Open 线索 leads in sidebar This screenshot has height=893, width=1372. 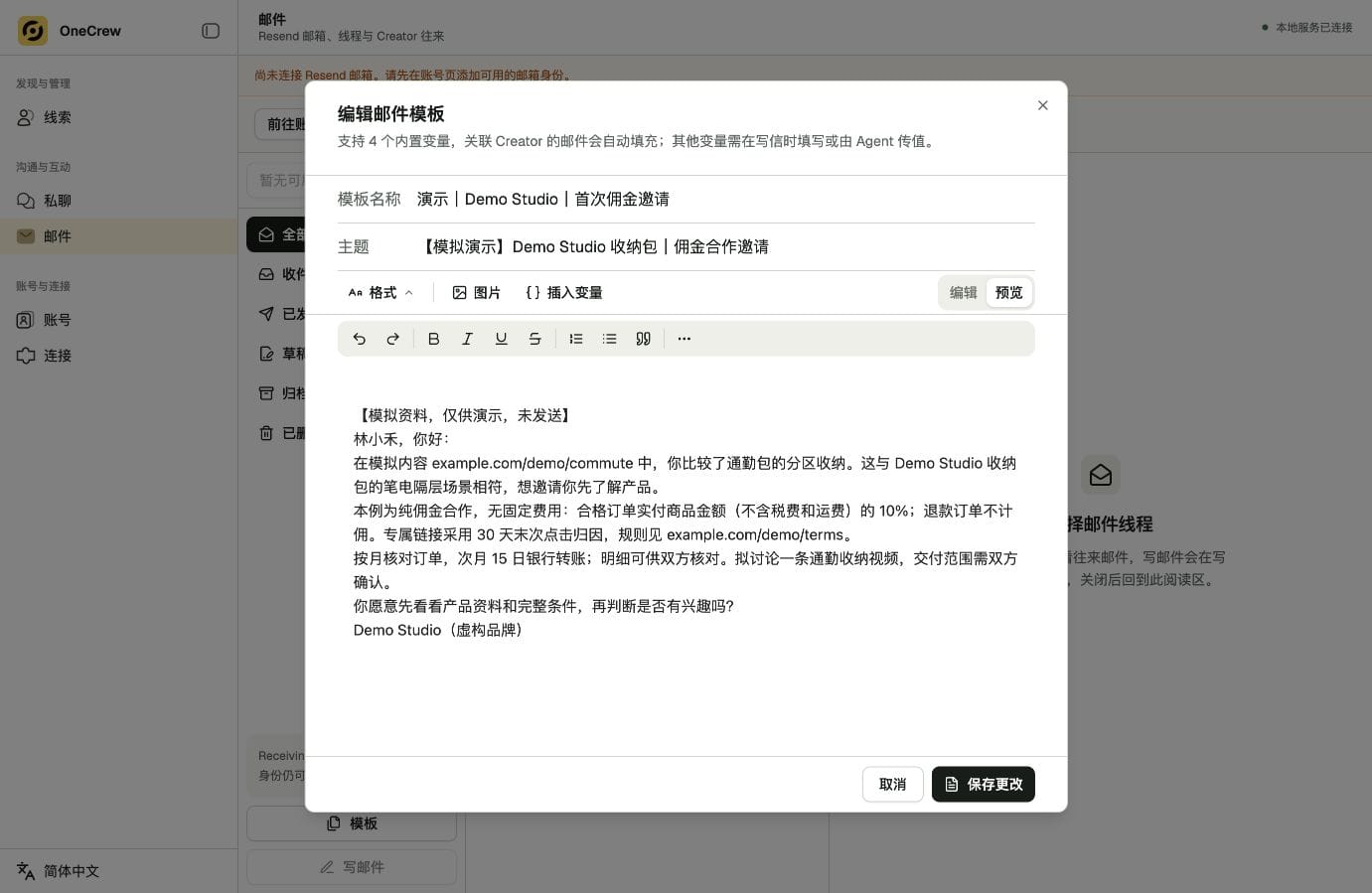point(119,117)
